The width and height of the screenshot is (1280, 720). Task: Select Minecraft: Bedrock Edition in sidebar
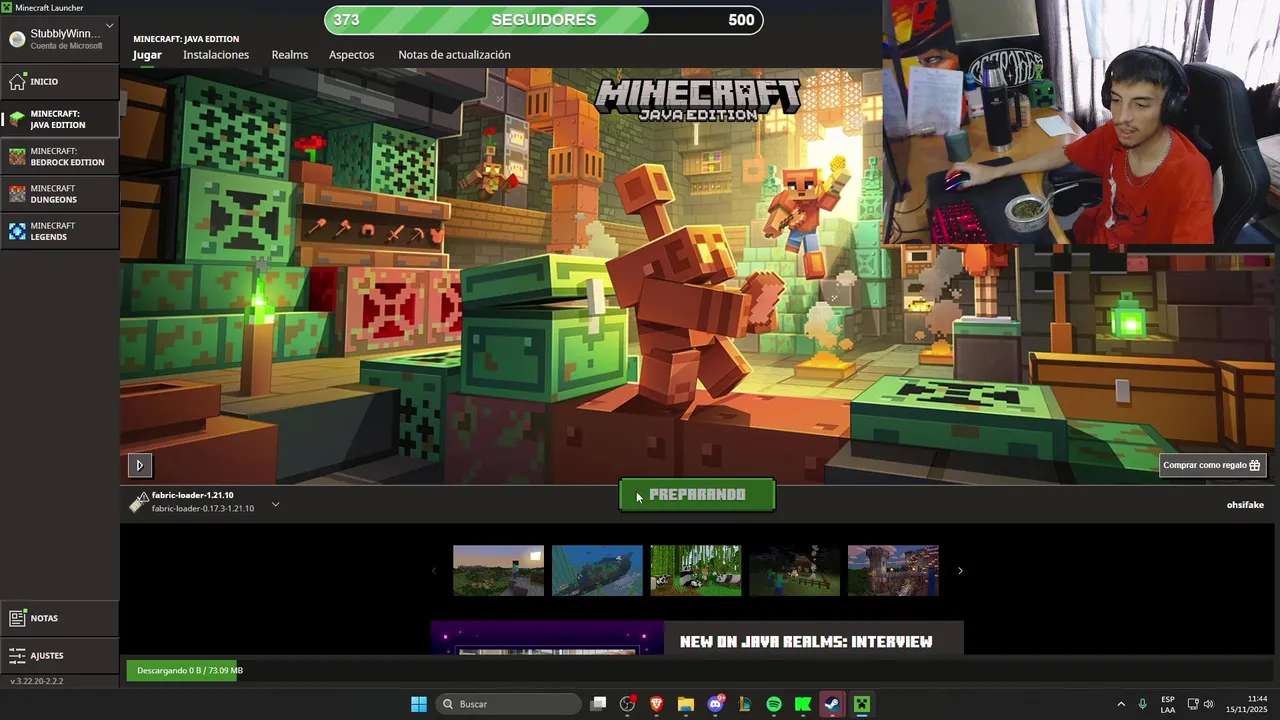59,157
